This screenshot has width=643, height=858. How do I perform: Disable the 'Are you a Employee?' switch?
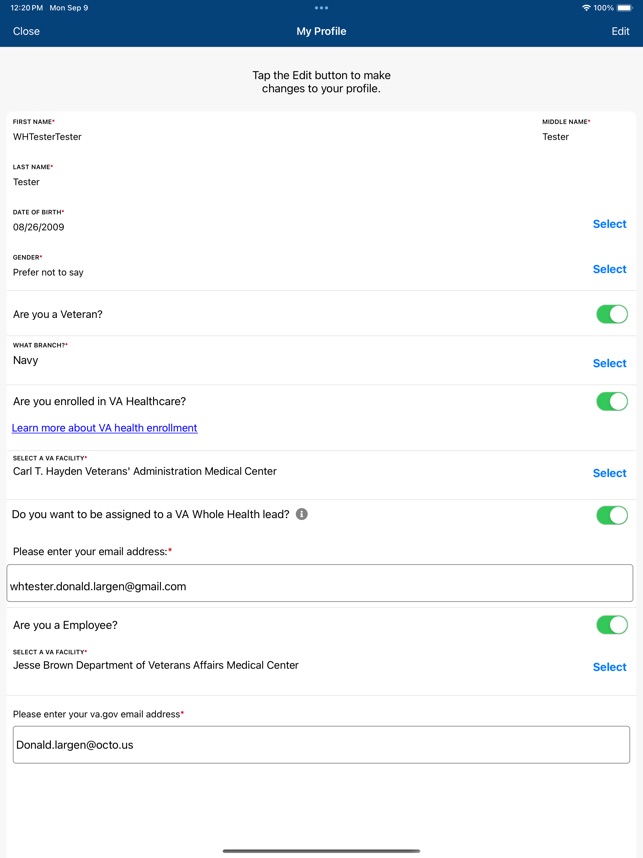pyautogui.click(x=611, y=624)
